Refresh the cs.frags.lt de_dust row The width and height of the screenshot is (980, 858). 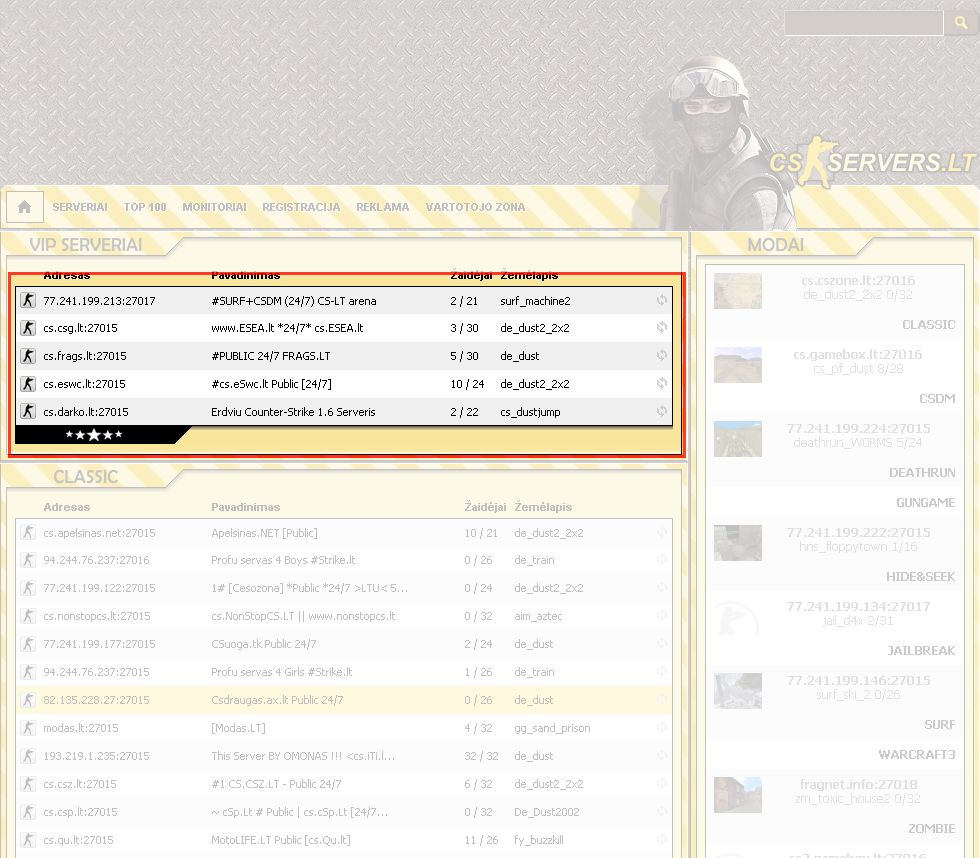[x=661, y=356]
